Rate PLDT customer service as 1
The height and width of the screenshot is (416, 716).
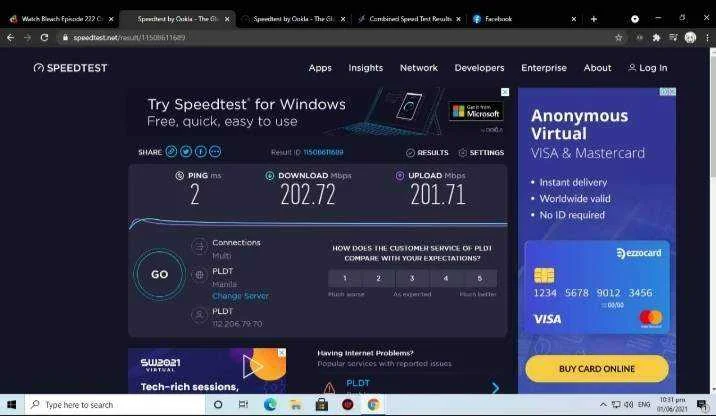coord(345,278)
